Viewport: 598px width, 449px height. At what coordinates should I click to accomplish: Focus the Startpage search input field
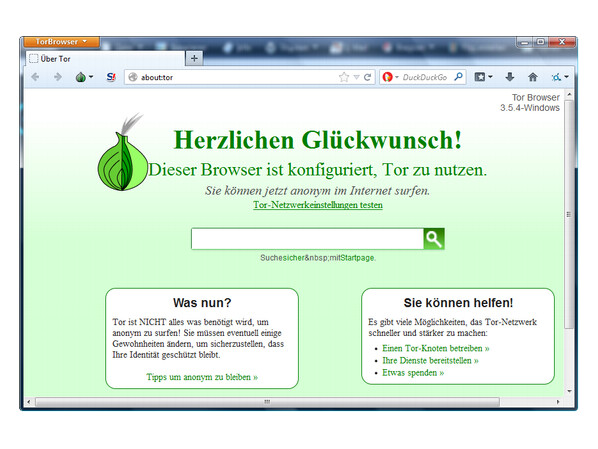pyautogui.click(x=307, y=239)
